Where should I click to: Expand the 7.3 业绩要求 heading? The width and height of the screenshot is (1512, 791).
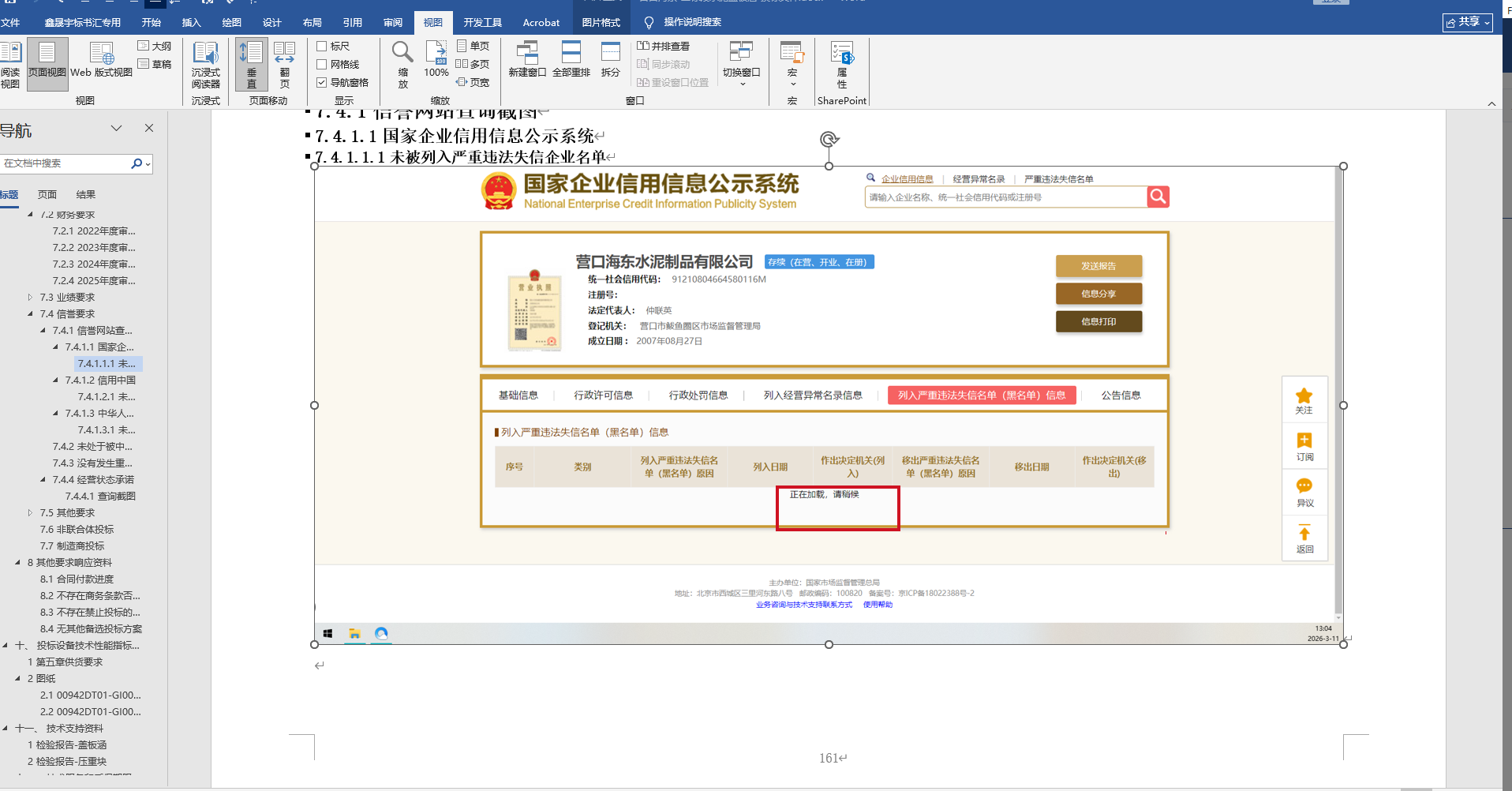(x=31, y=298)
